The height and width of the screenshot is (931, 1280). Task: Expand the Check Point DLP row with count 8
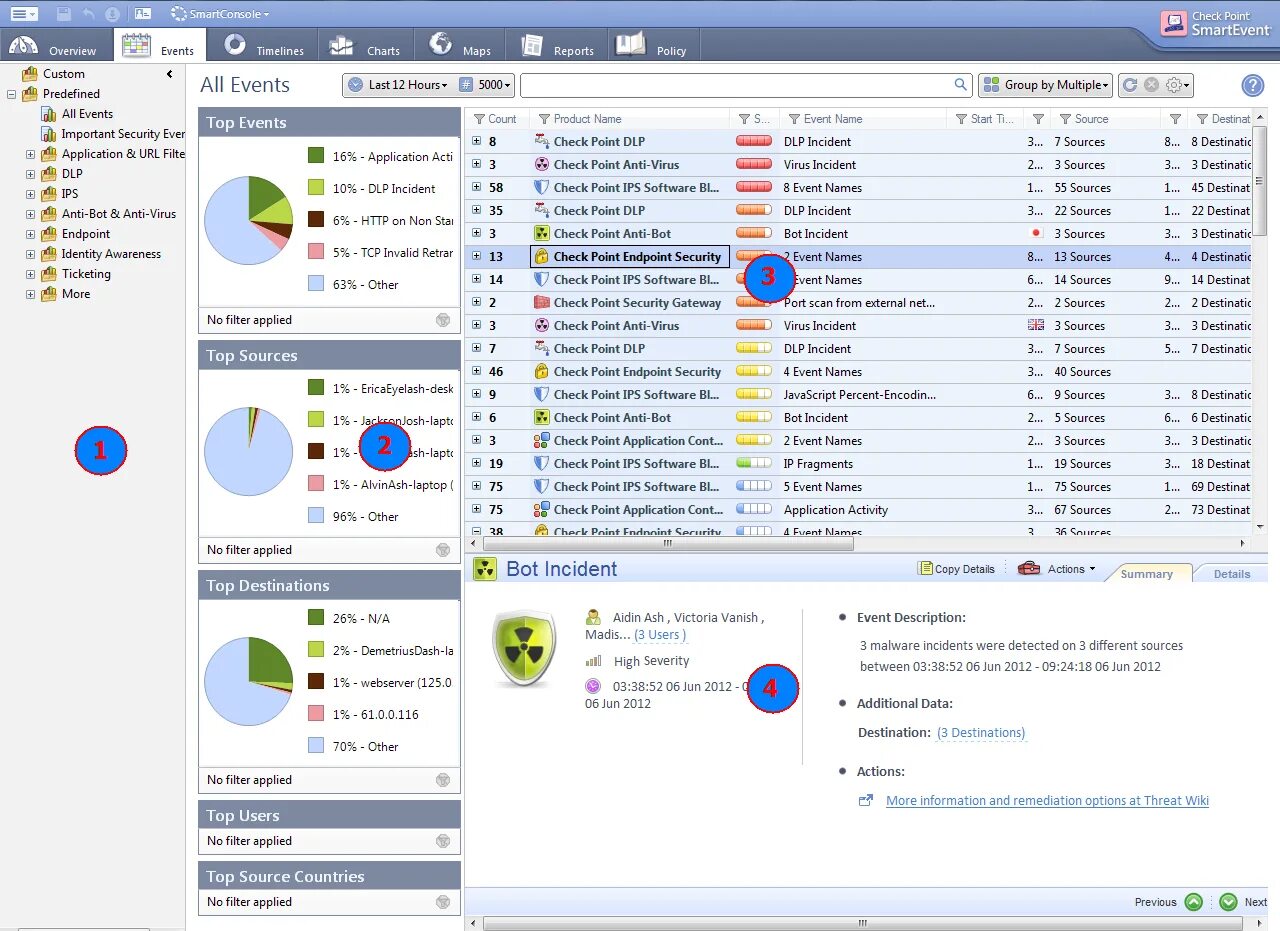[x=477, y=141]
